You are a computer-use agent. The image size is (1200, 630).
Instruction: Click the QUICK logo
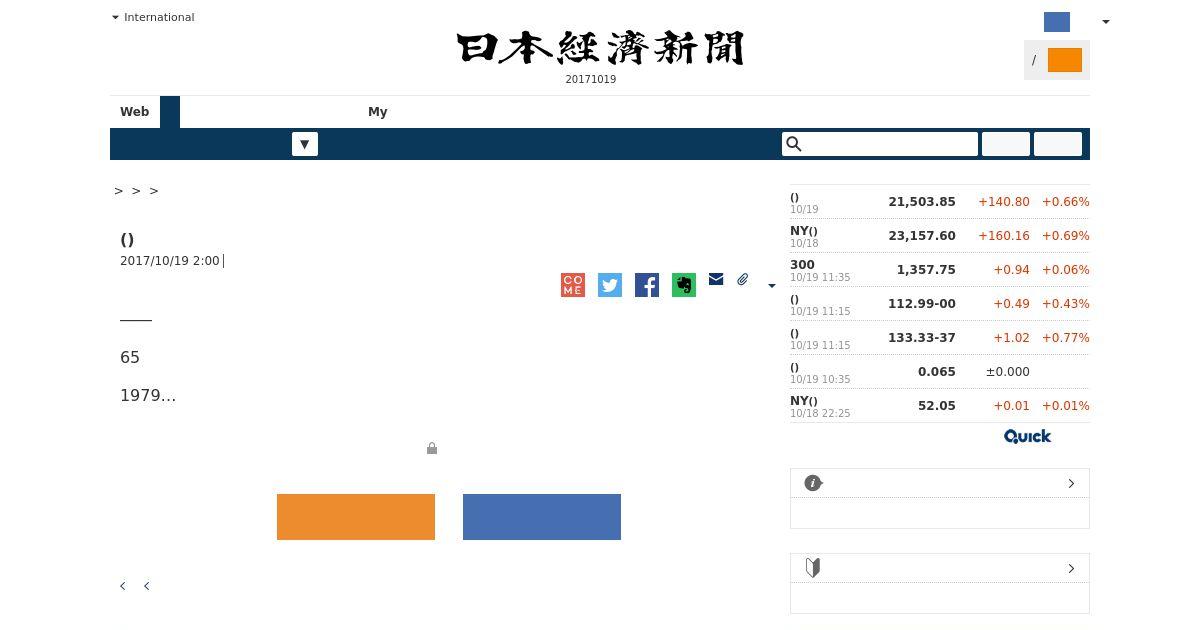(x=1027, y=437)
